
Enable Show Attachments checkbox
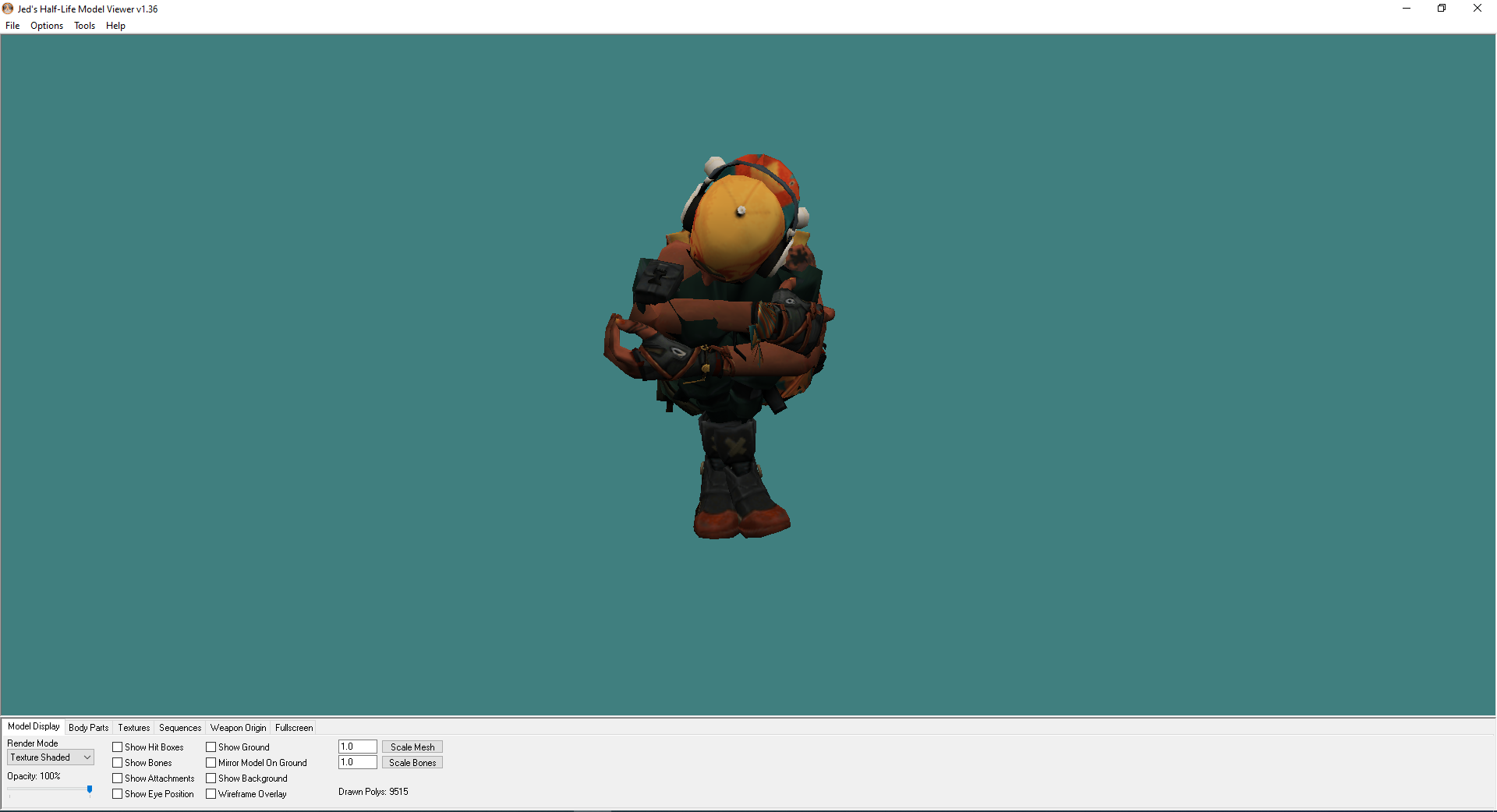click(x=118, y=778)
